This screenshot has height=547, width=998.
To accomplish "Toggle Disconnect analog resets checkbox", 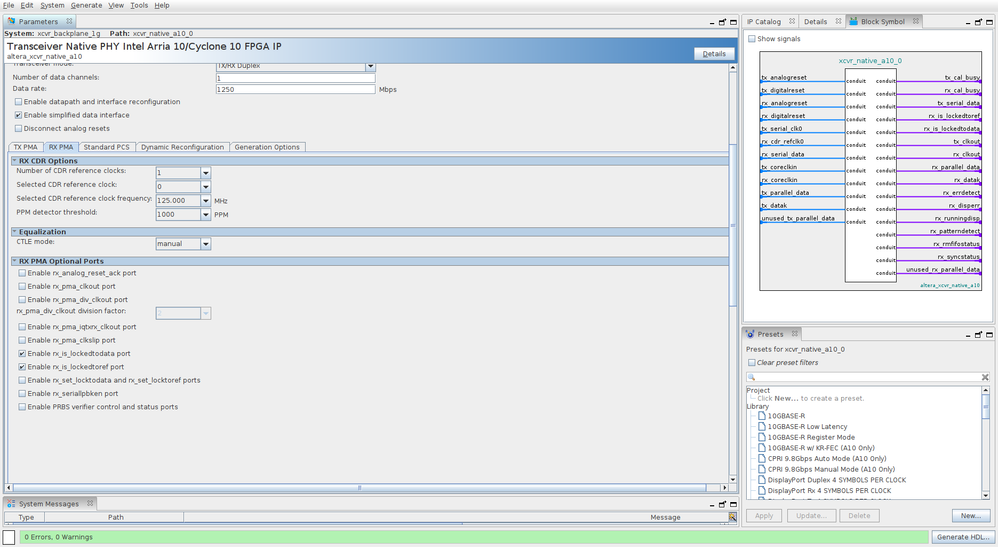I will (x=18, y=129).
